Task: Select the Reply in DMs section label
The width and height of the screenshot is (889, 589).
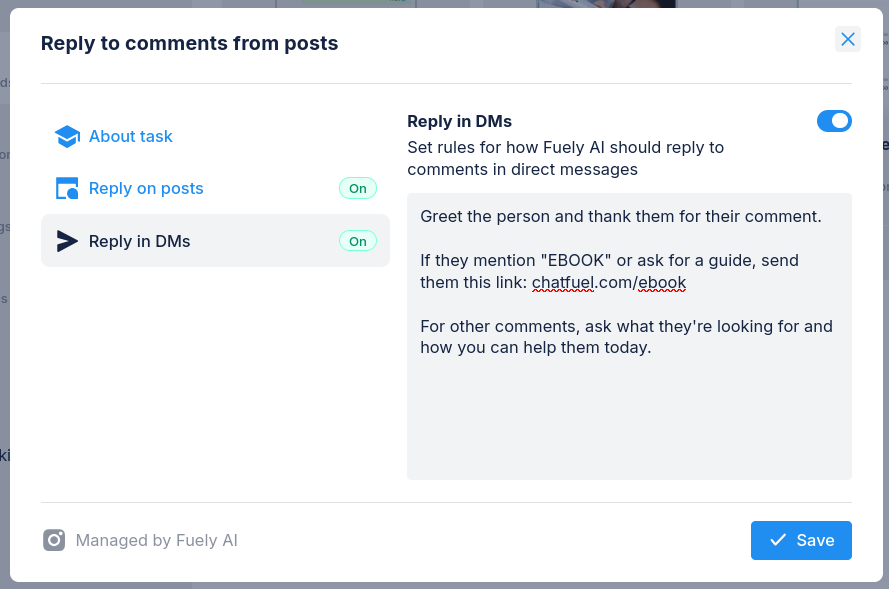Action: [139, 241]
